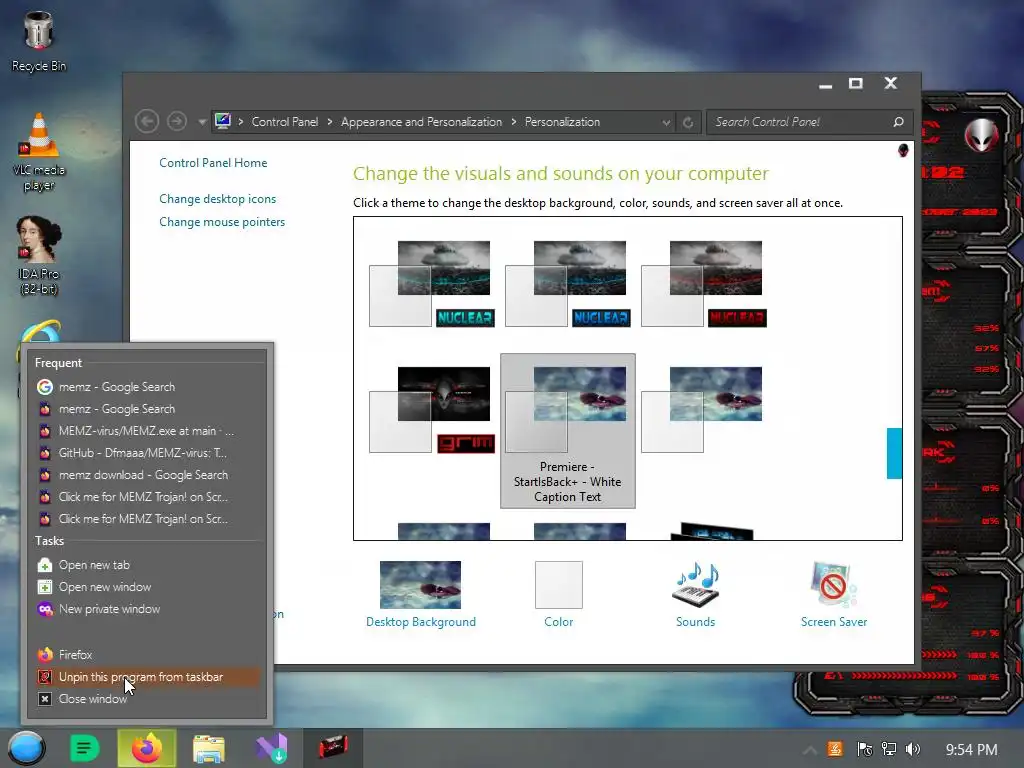
Task: Open the volume speaker tray icon
Action: [913, 749]
